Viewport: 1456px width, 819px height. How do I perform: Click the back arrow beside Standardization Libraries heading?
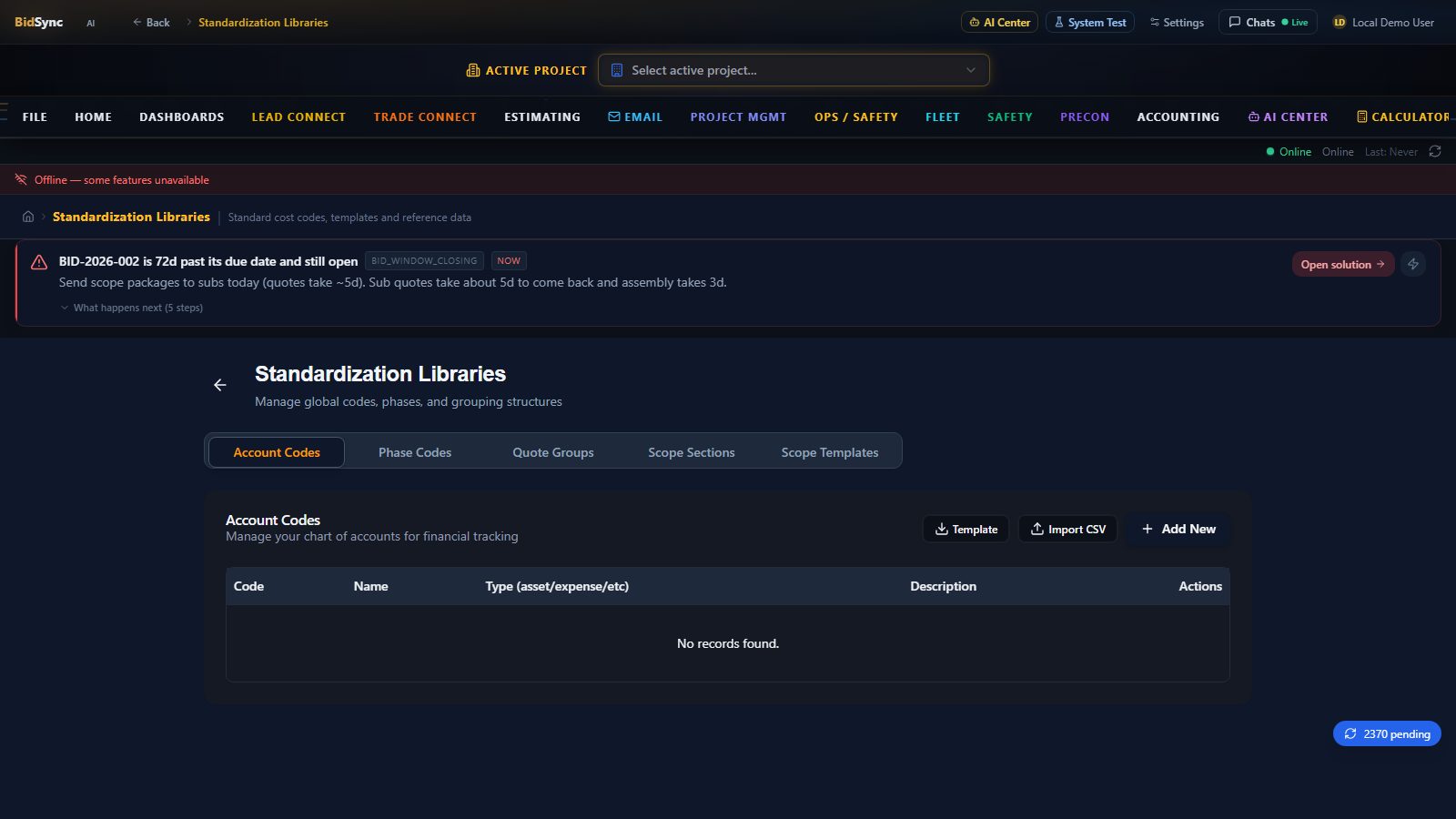pyautogui.click(x=220, y=385)
